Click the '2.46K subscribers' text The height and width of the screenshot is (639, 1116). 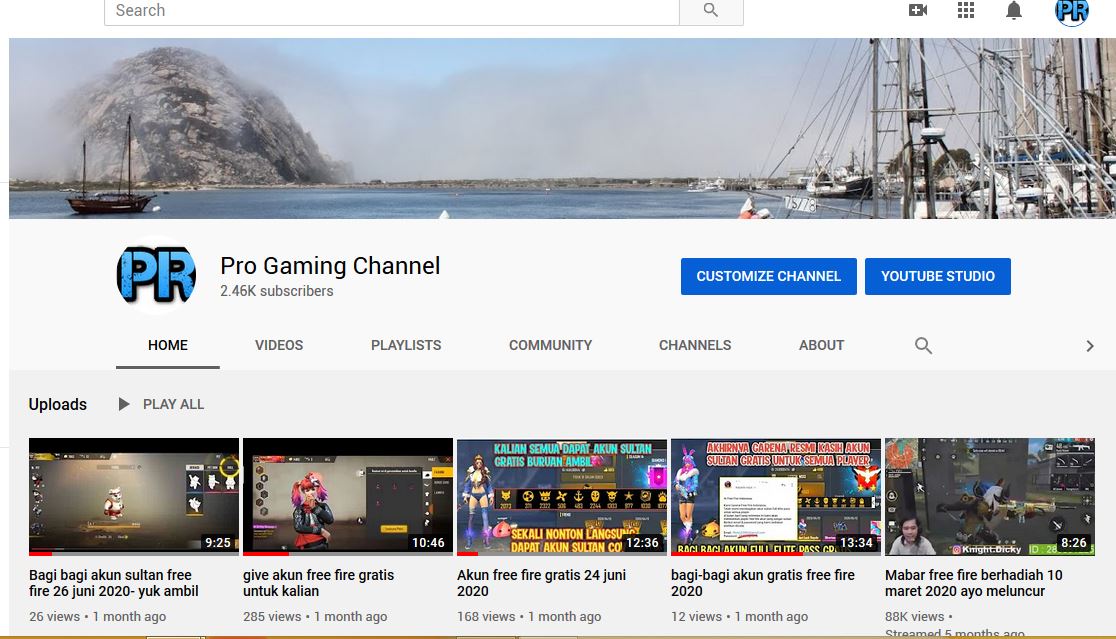277,291
